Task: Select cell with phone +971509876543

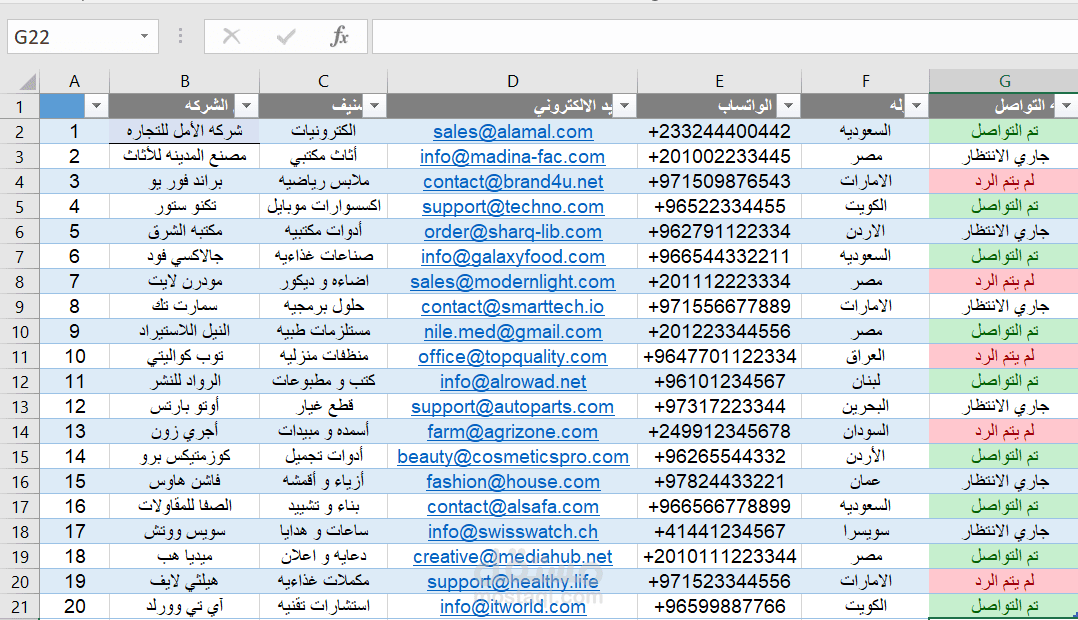Action: [719, 181]
